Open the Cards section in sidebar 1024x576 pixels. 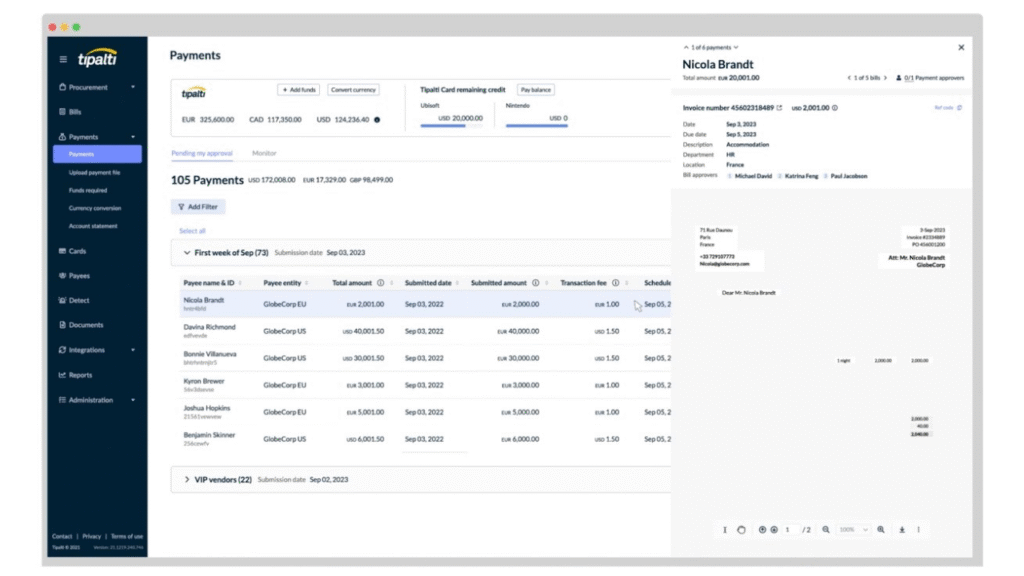coord(77,251)
